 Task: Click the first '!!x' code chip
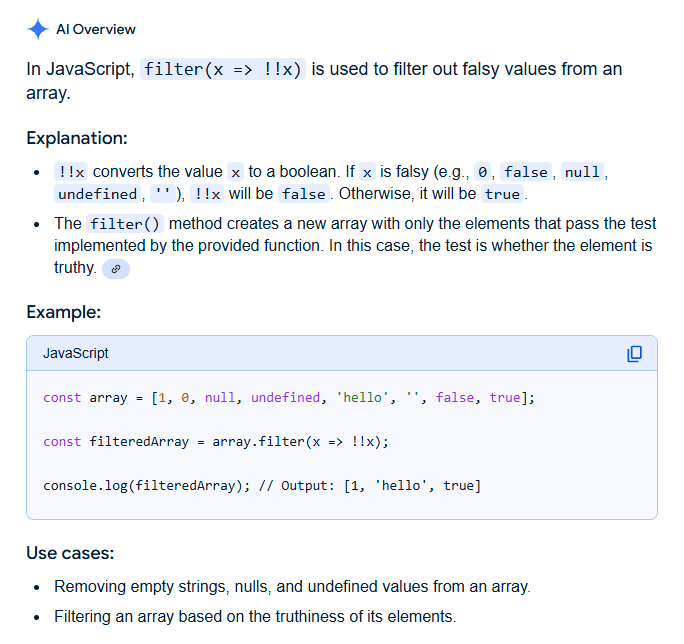[71, 172]
